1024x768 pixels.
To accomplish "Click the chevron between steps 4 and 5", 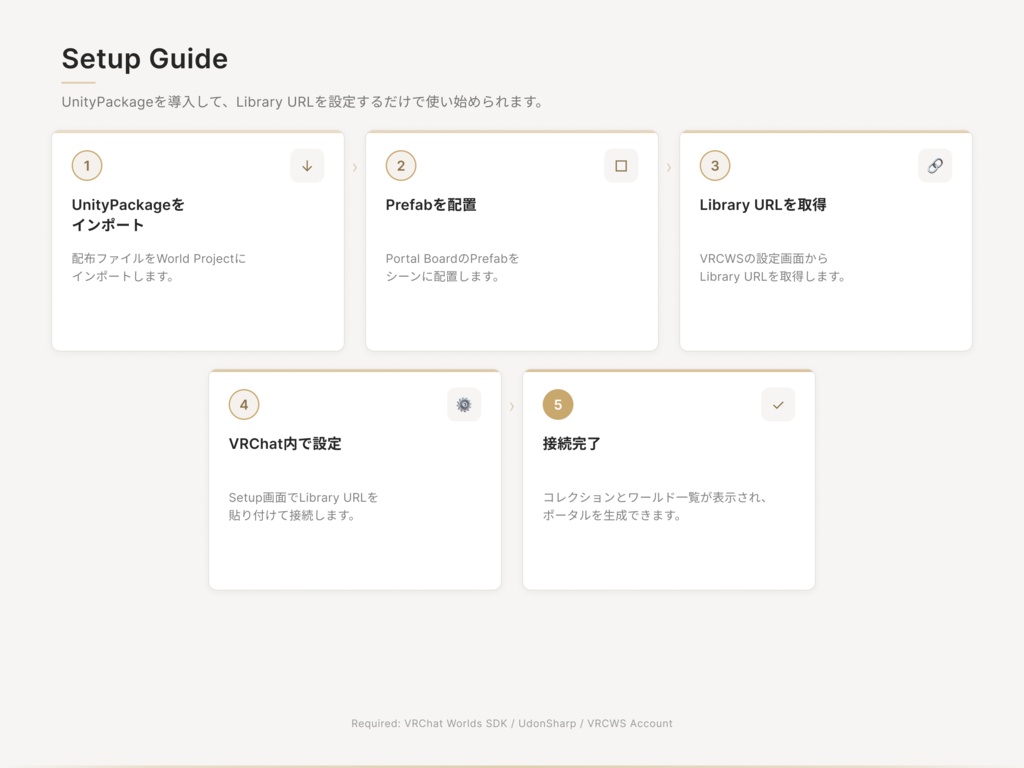I will (512, 407).
